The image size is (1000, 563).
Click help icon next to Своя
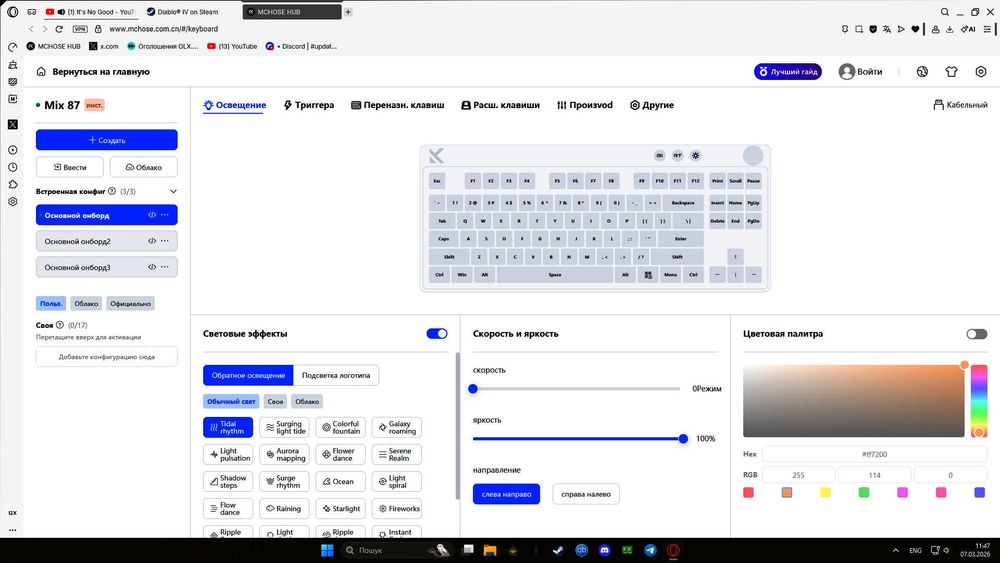coord(60,325)
